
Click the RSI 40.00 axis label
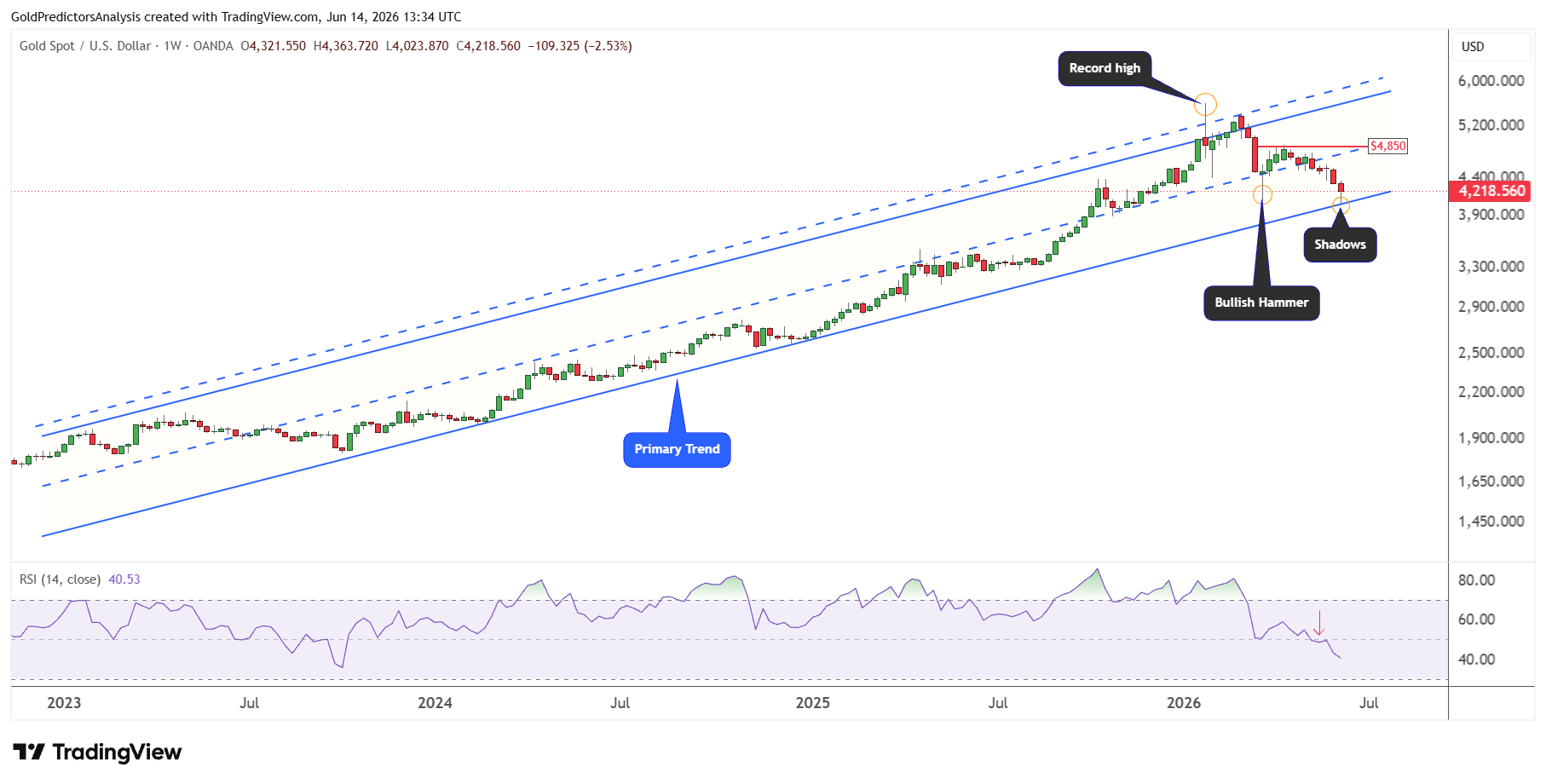1476,660
